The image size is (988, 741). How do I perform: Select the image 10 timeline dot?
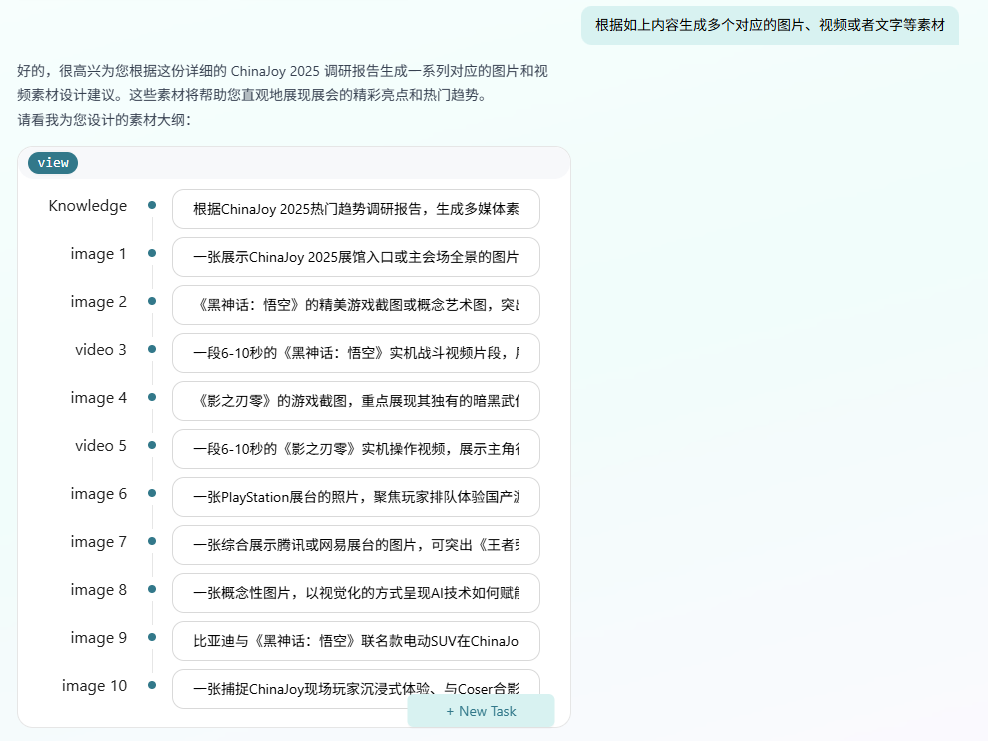click(x=152, y=685)
